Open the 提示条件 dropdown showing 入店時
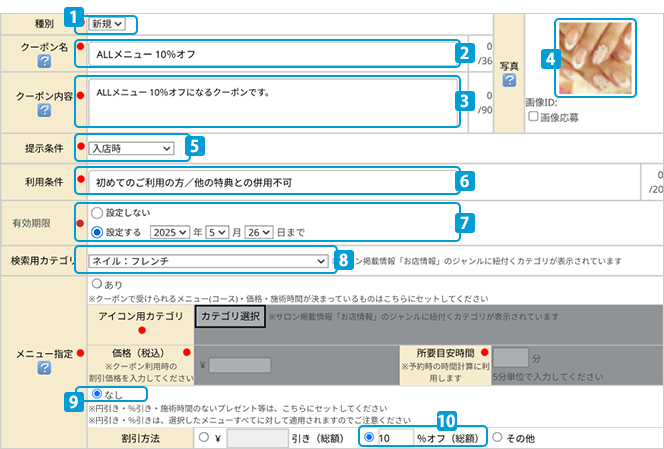The image size is (664, 449). [130, 148]
